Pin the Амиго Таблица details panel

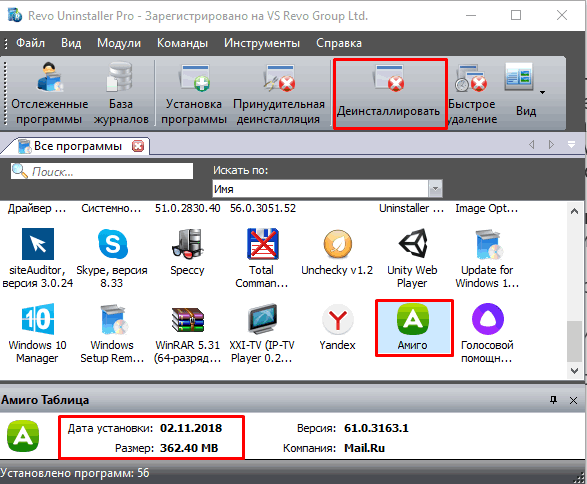[553, 400]
